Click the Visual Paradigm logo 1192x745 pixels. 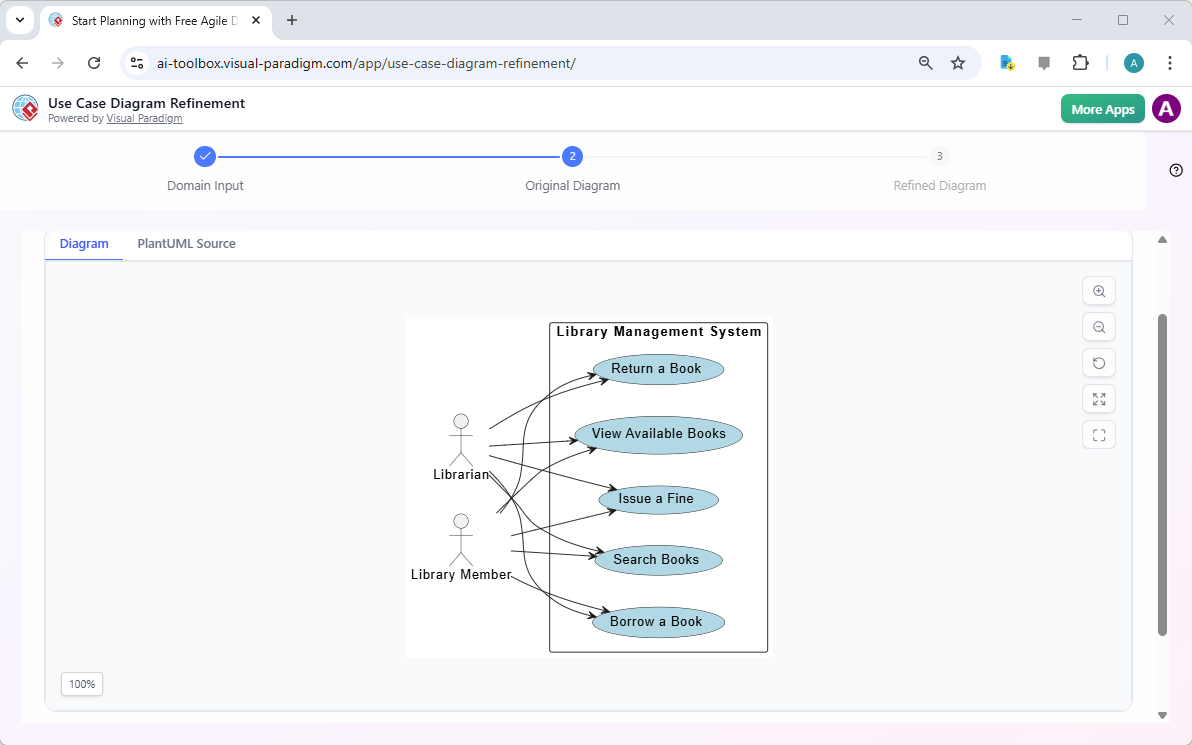(25, 108)
